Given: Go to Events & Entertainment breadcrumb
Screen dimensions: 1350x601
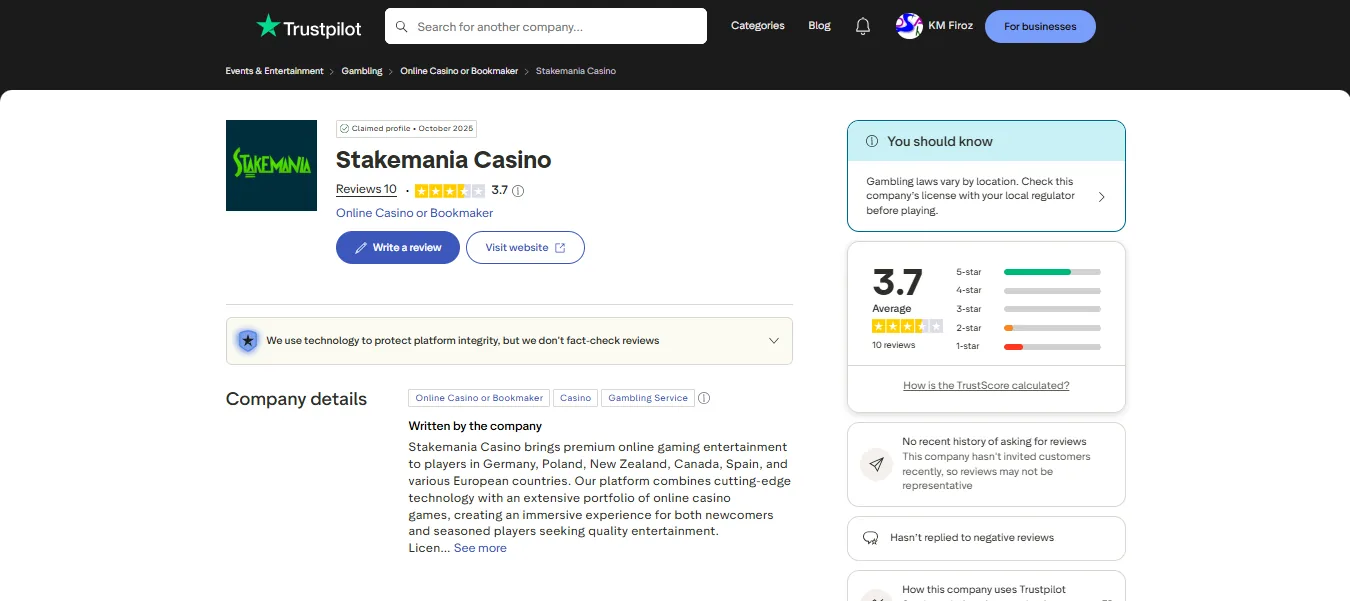Looking at the screenshot, I should click(274, 71).
